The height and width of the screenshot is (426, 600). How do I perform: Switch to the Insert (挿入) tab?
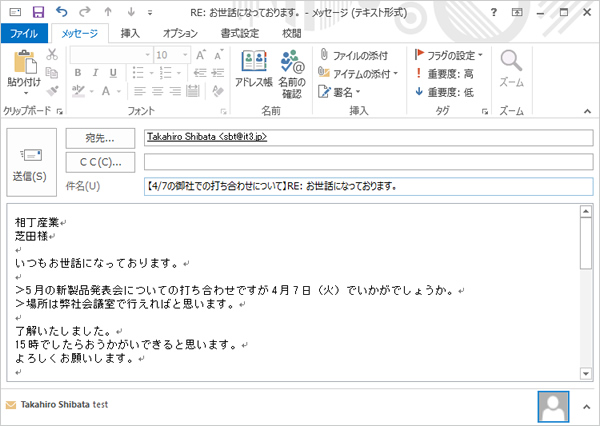click(130, 33)
